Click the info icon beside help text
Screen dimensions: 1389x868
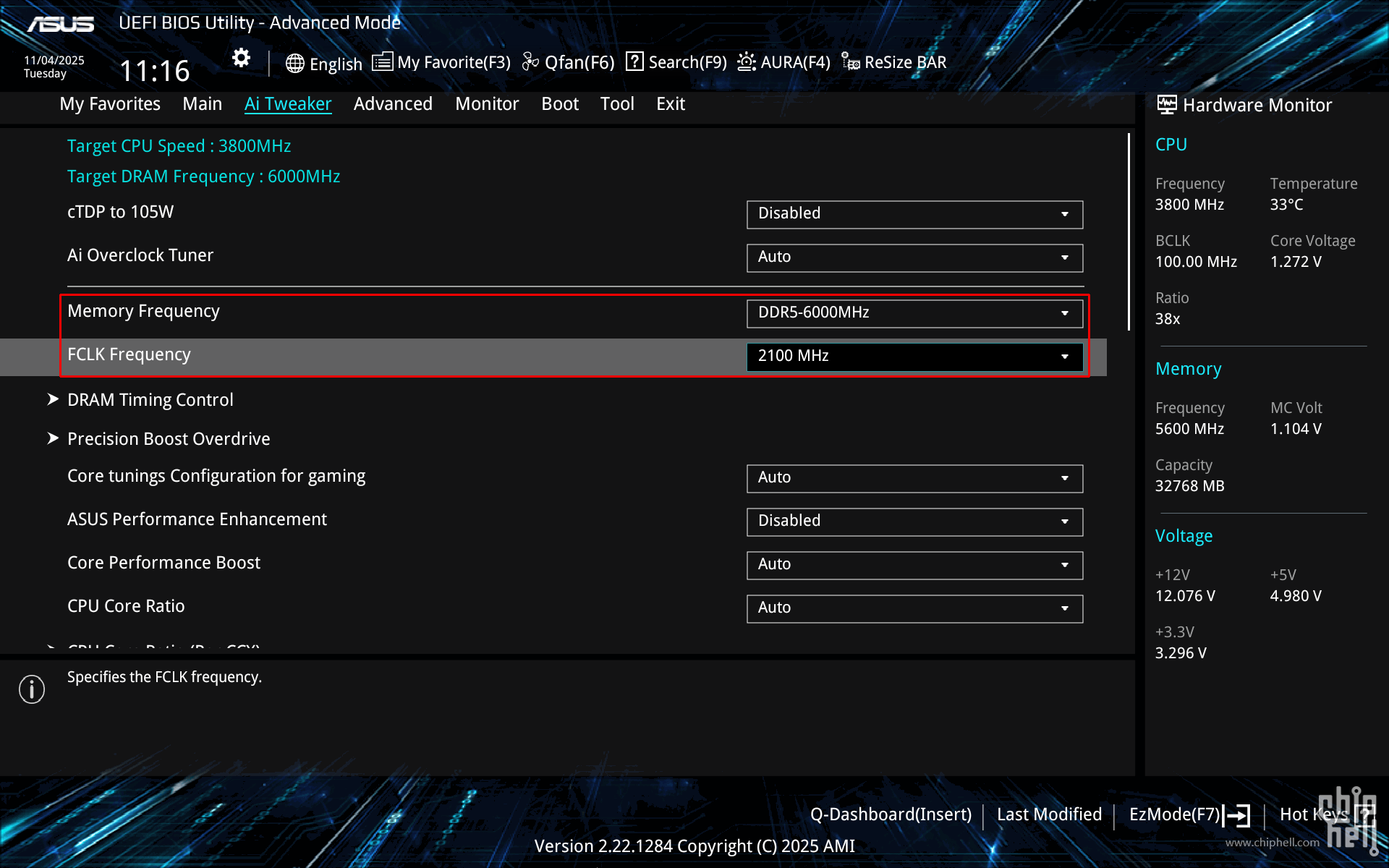[32, 689]
